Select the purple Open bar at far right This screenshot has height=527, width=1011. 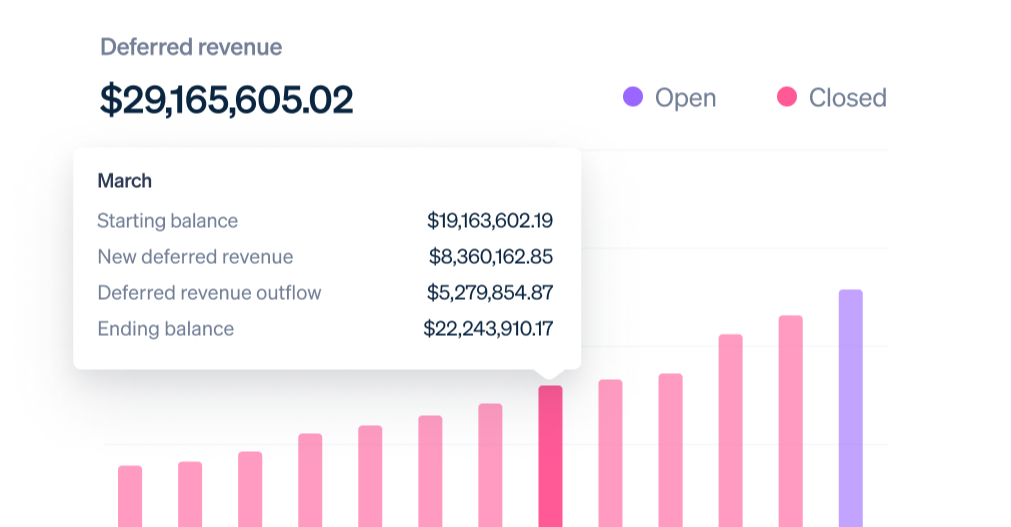(x=850, y=408)
